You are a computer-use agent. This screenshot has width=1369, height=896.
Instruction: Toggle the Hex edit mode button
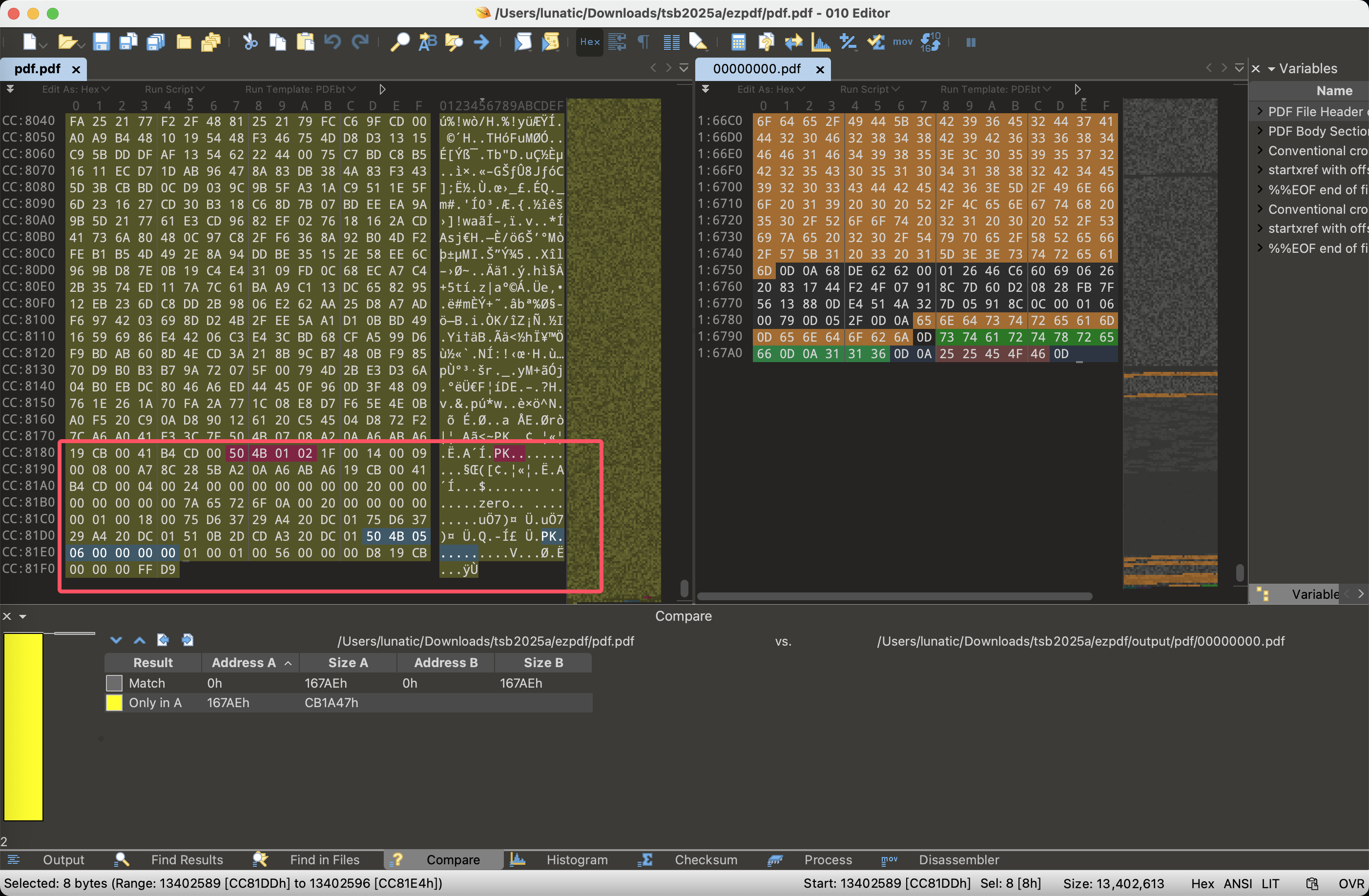590,42
